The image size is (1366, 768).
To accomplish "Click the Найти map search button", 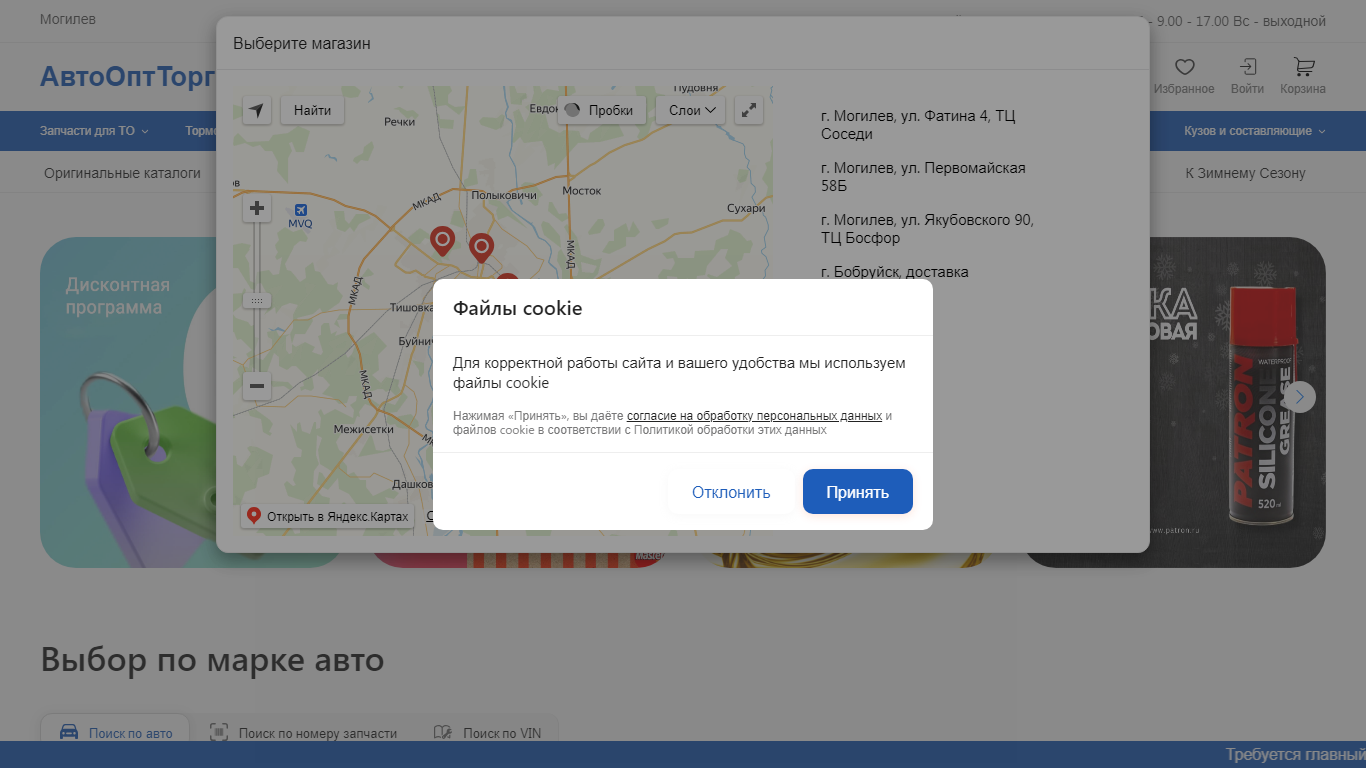I will (313, 110).
